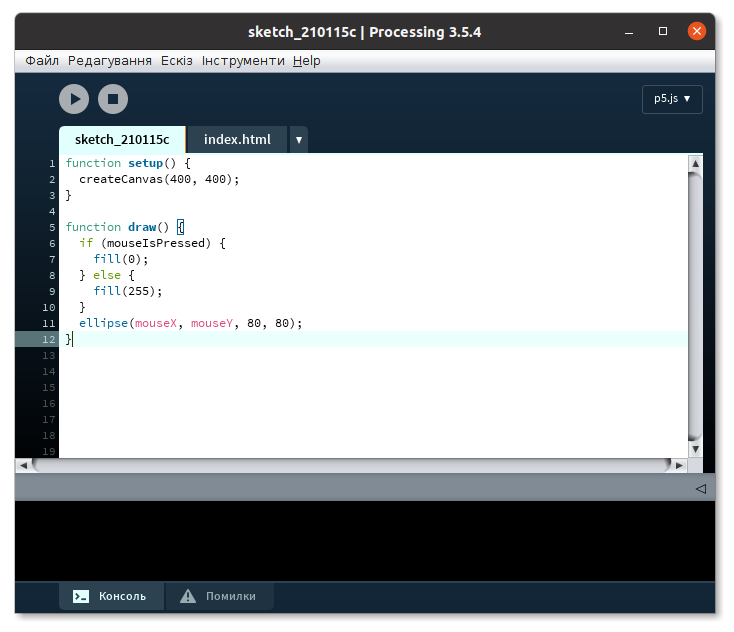The height and width of the screenshot is (632, 734).
Task: Open the tab options arrow menu
Action: [x=299, y=140]
